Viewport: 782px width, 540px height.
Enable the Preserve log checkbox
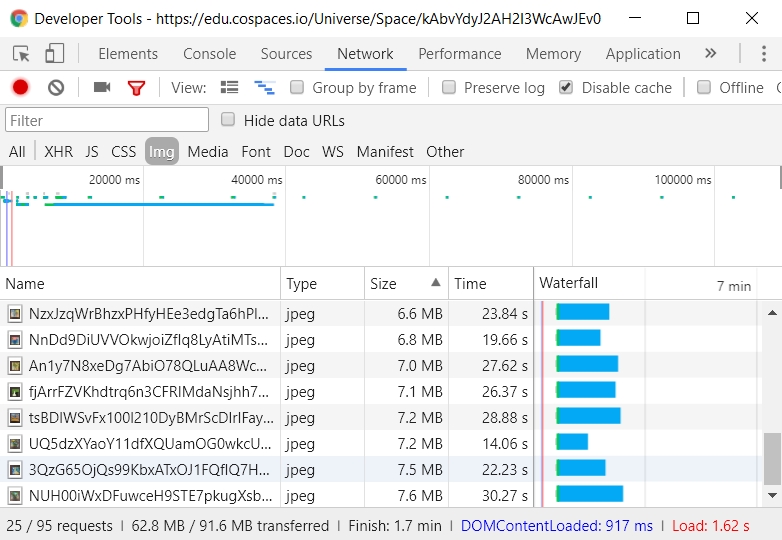449,88
